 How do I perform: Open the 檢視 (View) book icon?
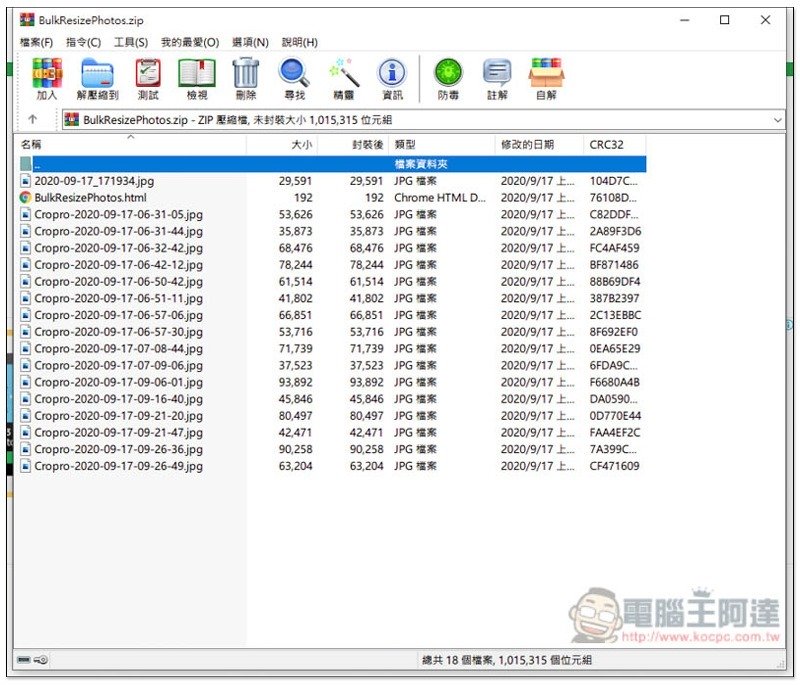point(196,76)
